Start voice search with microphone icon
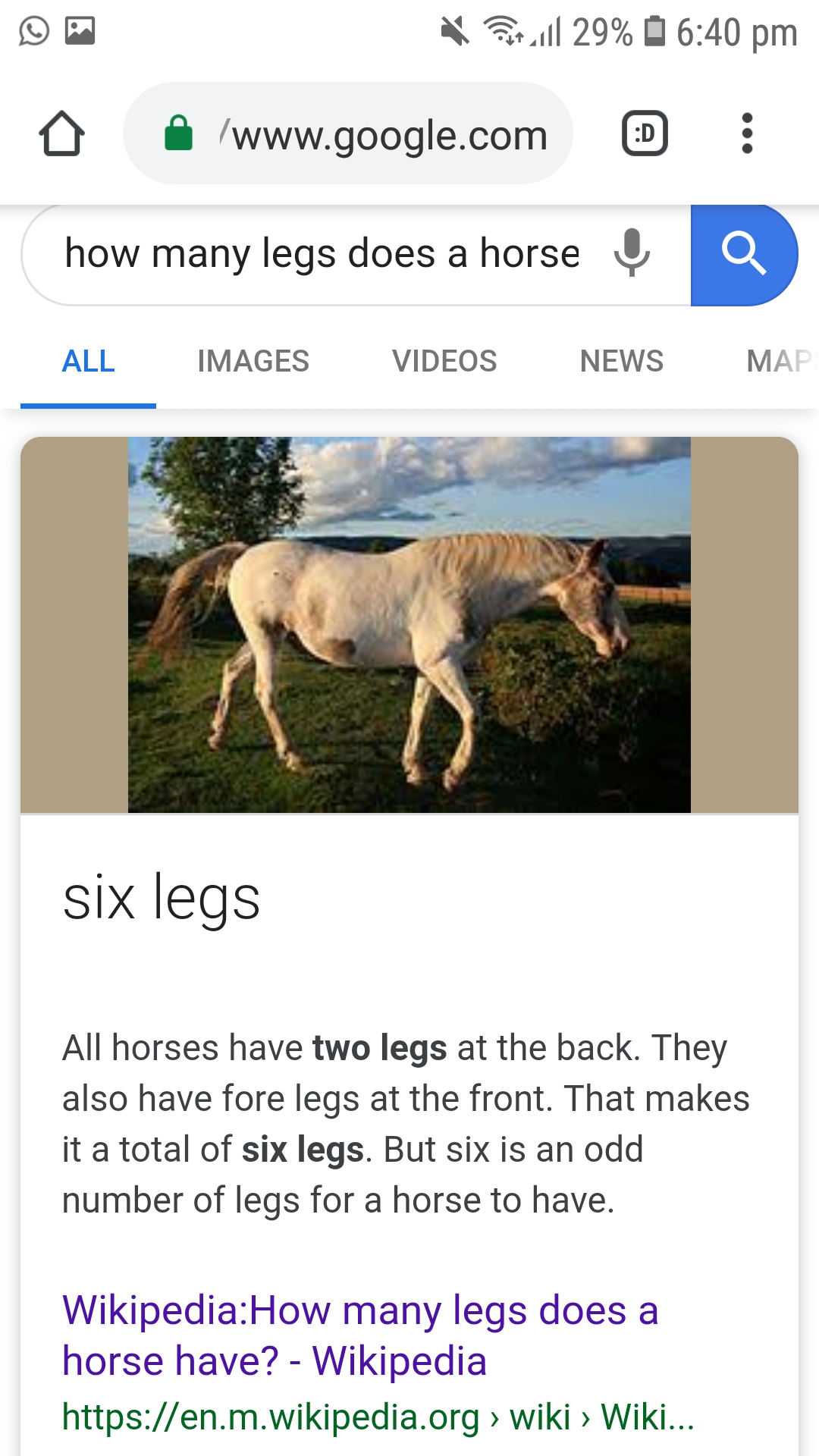This screenshot has width=819, height=1456. click(x=632, y=253)
